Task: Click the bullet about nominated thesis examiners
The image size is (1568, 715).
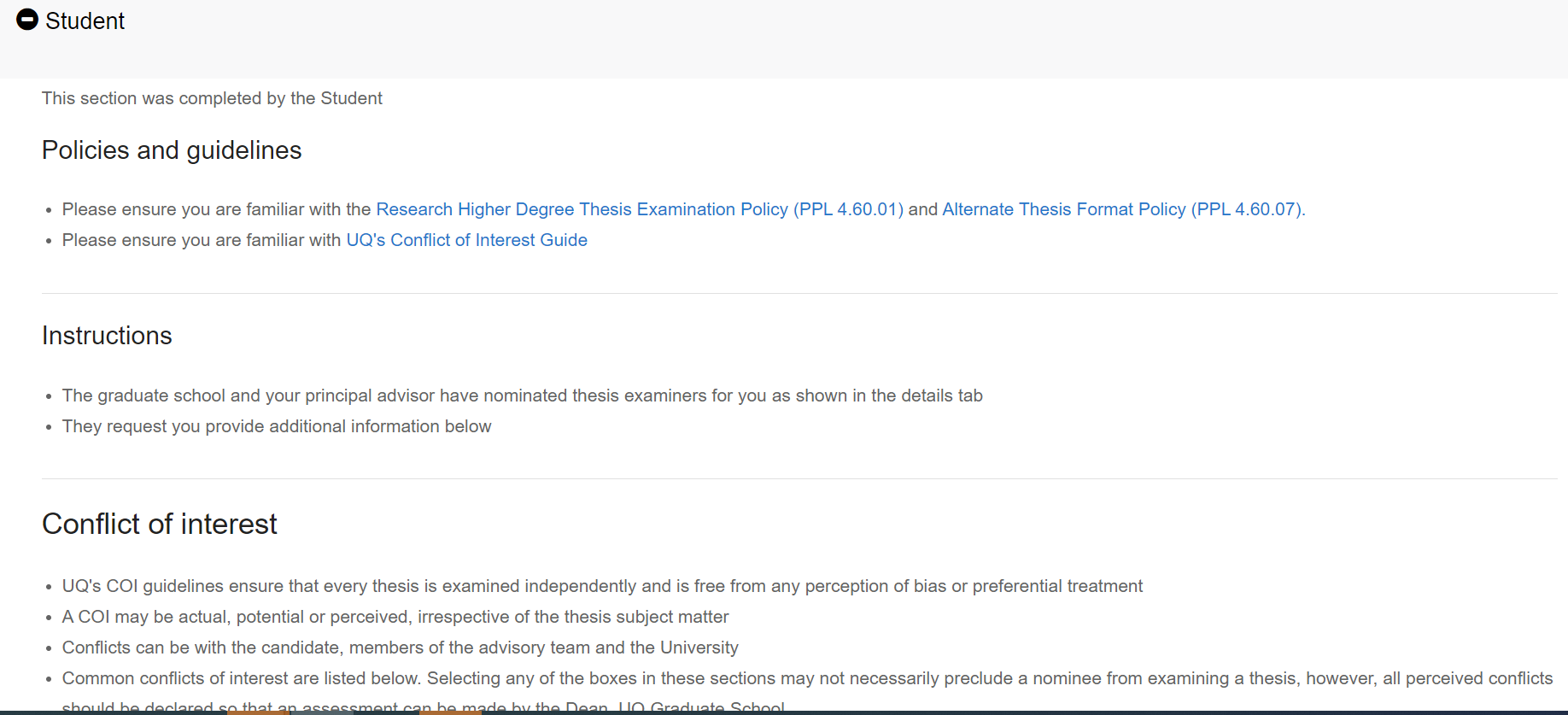Action: pyautogui.click(x=522, y=396)
